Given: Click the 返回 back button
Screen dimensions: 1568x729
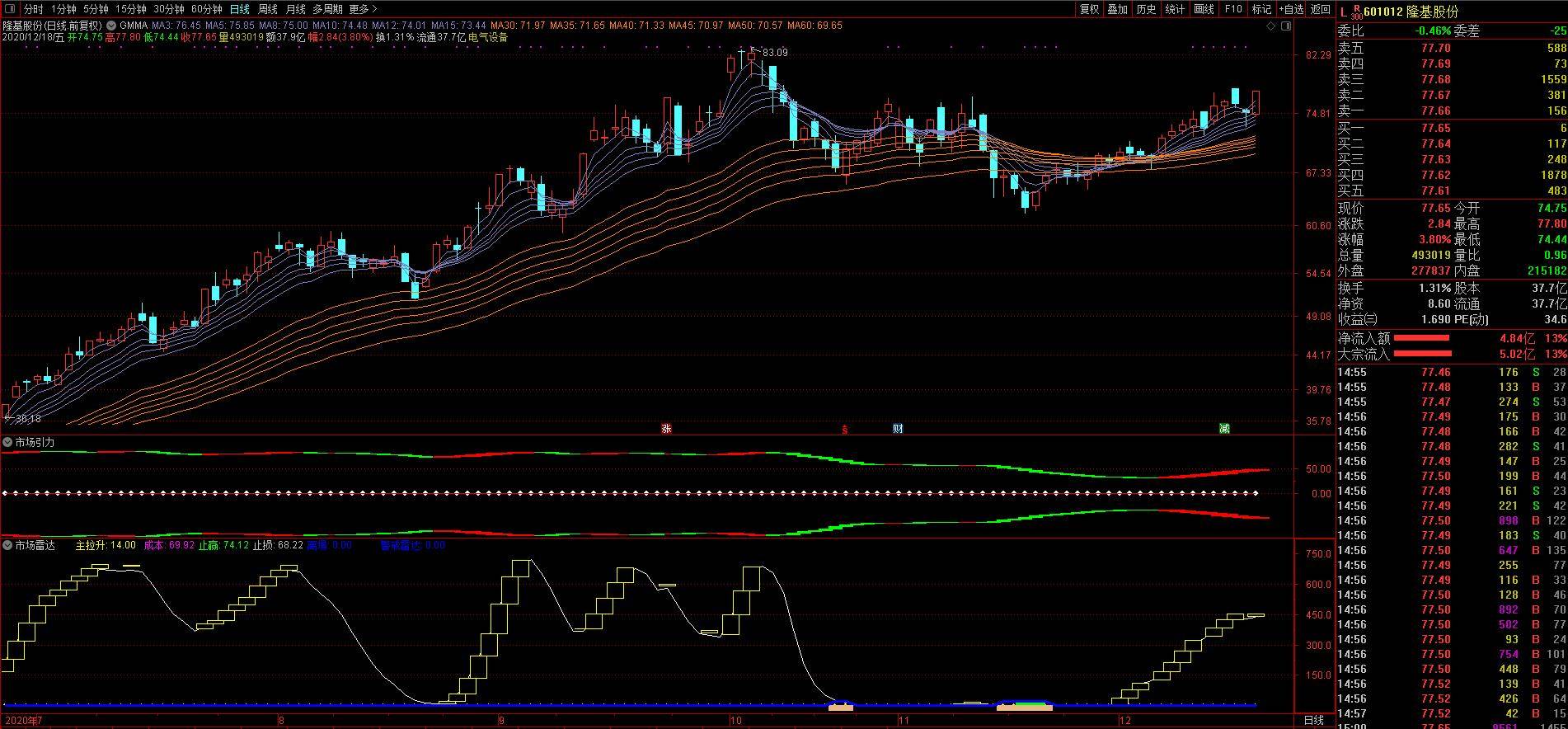Looking at the screenshot, I should tap(1321, 9).
